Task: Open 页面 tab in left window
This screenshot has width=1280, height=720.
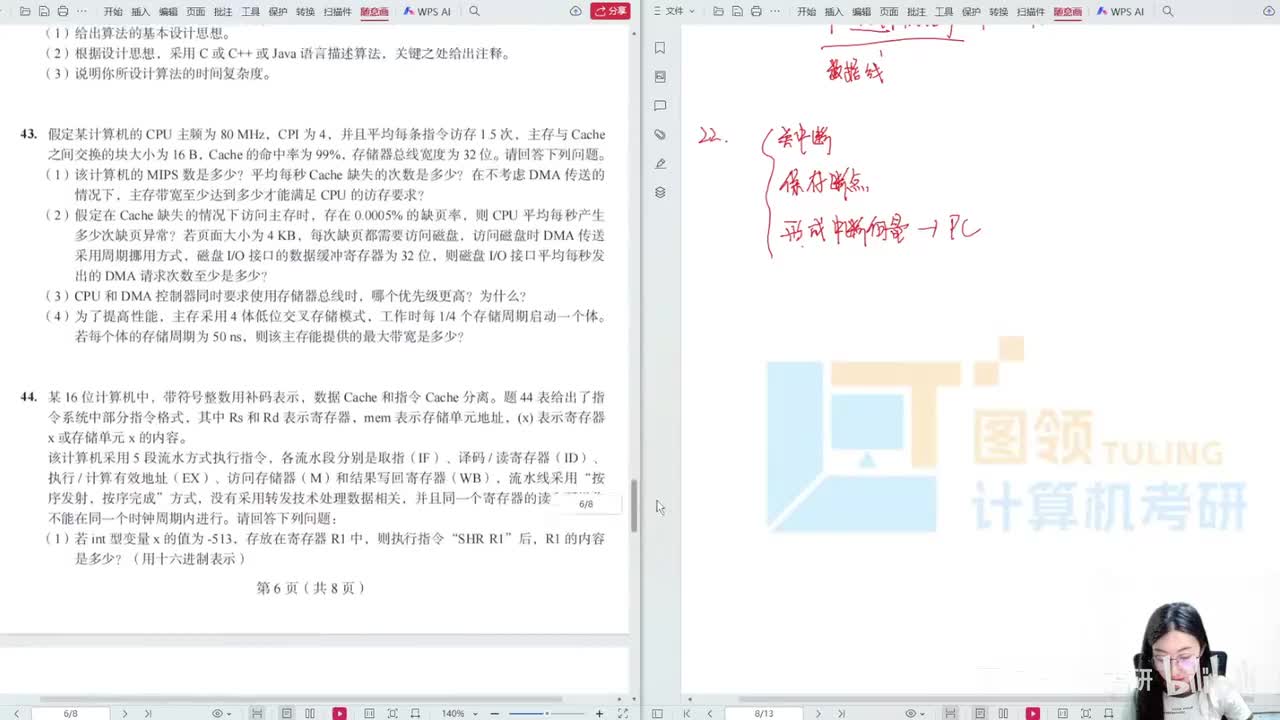Action: click(x=196, y=12)
